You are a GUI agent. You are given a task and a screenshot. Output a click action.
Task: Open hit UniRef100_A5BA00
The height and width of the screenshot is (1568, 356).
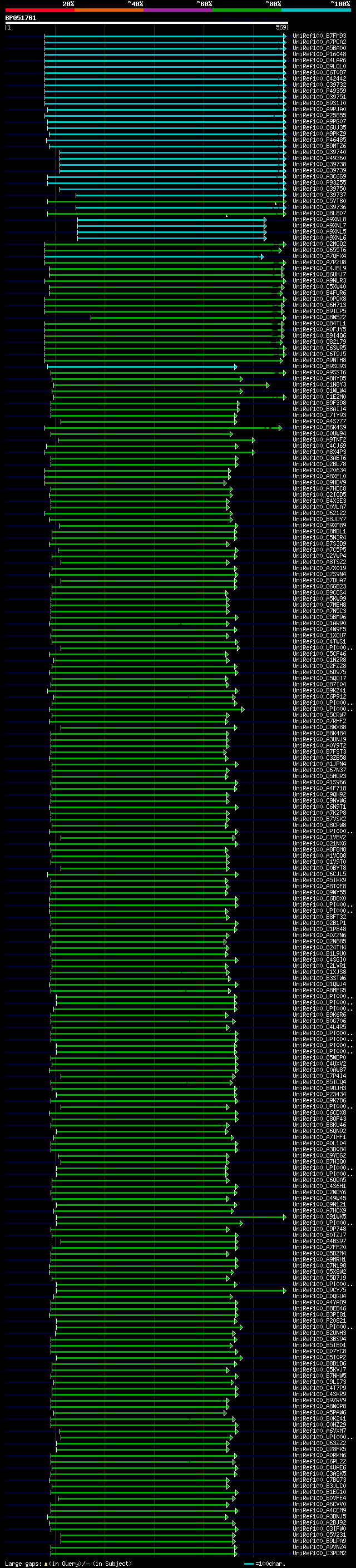(319, 48)
